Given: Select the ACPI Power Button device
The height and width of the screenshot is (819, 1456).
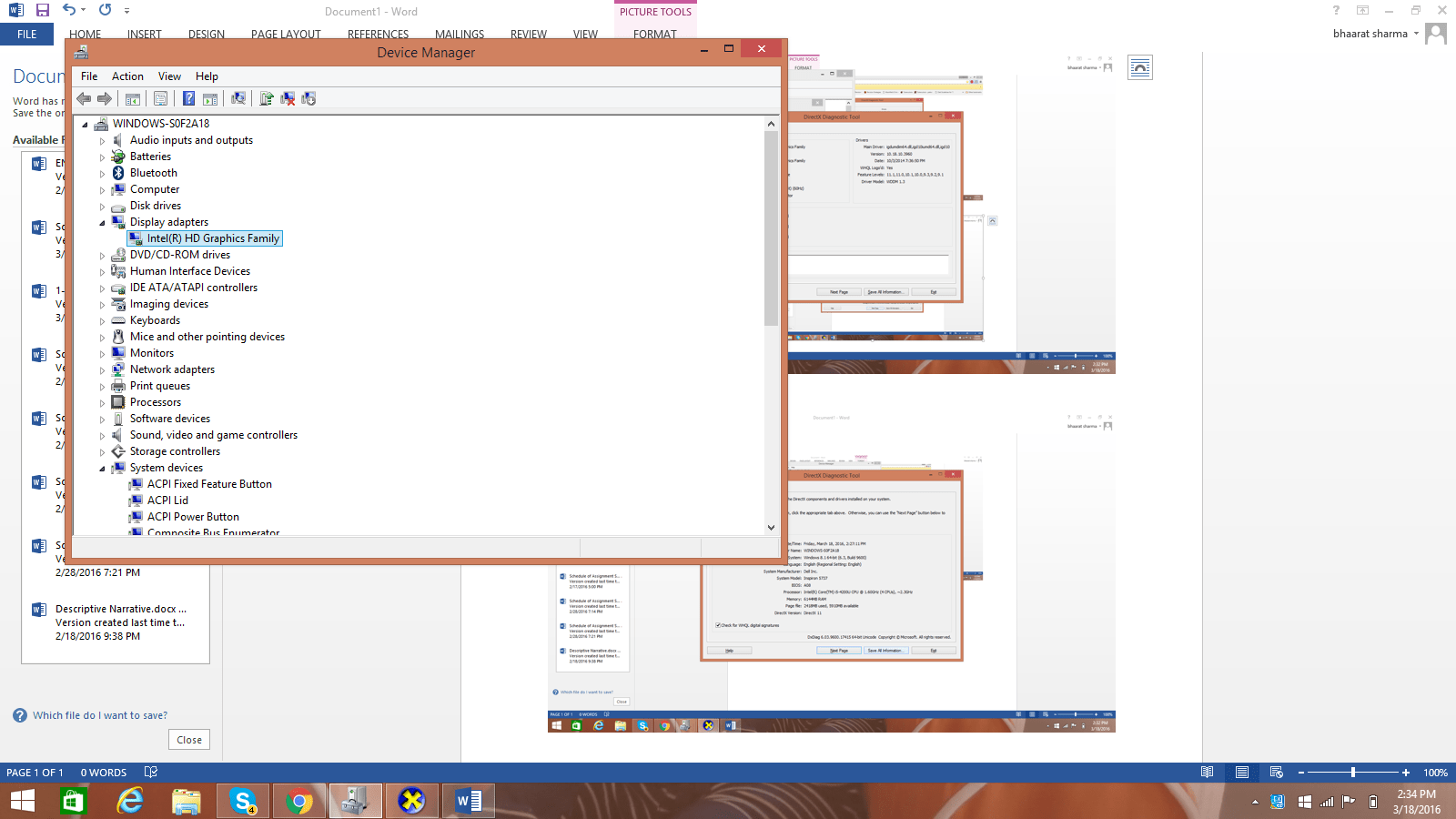Looking at the screenshot, I should click(x=193, y=517).
